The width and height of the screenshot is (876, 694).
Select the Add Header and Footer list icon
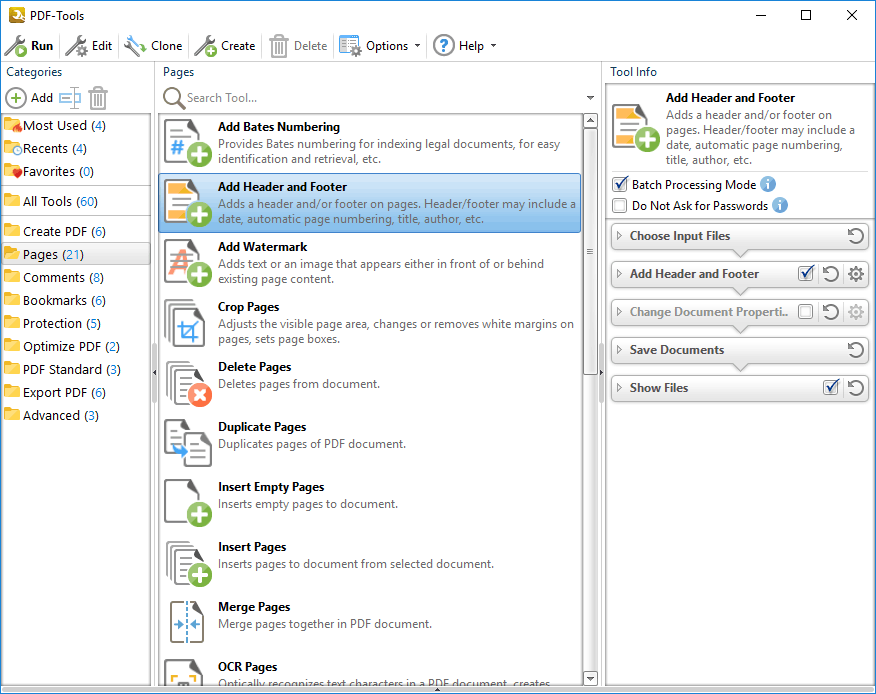pos(188,203)
